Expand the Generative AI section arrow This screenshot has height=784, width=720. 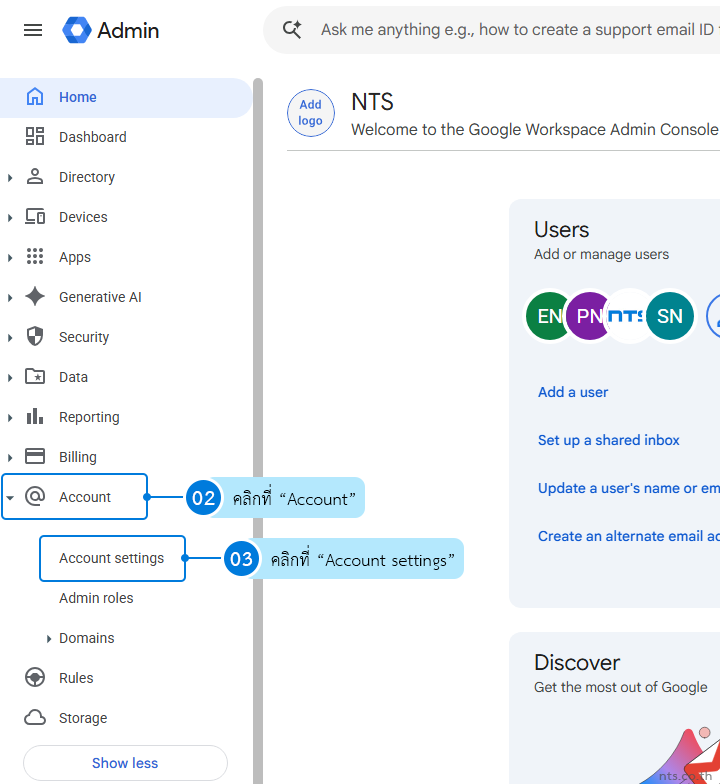(10, 298)
